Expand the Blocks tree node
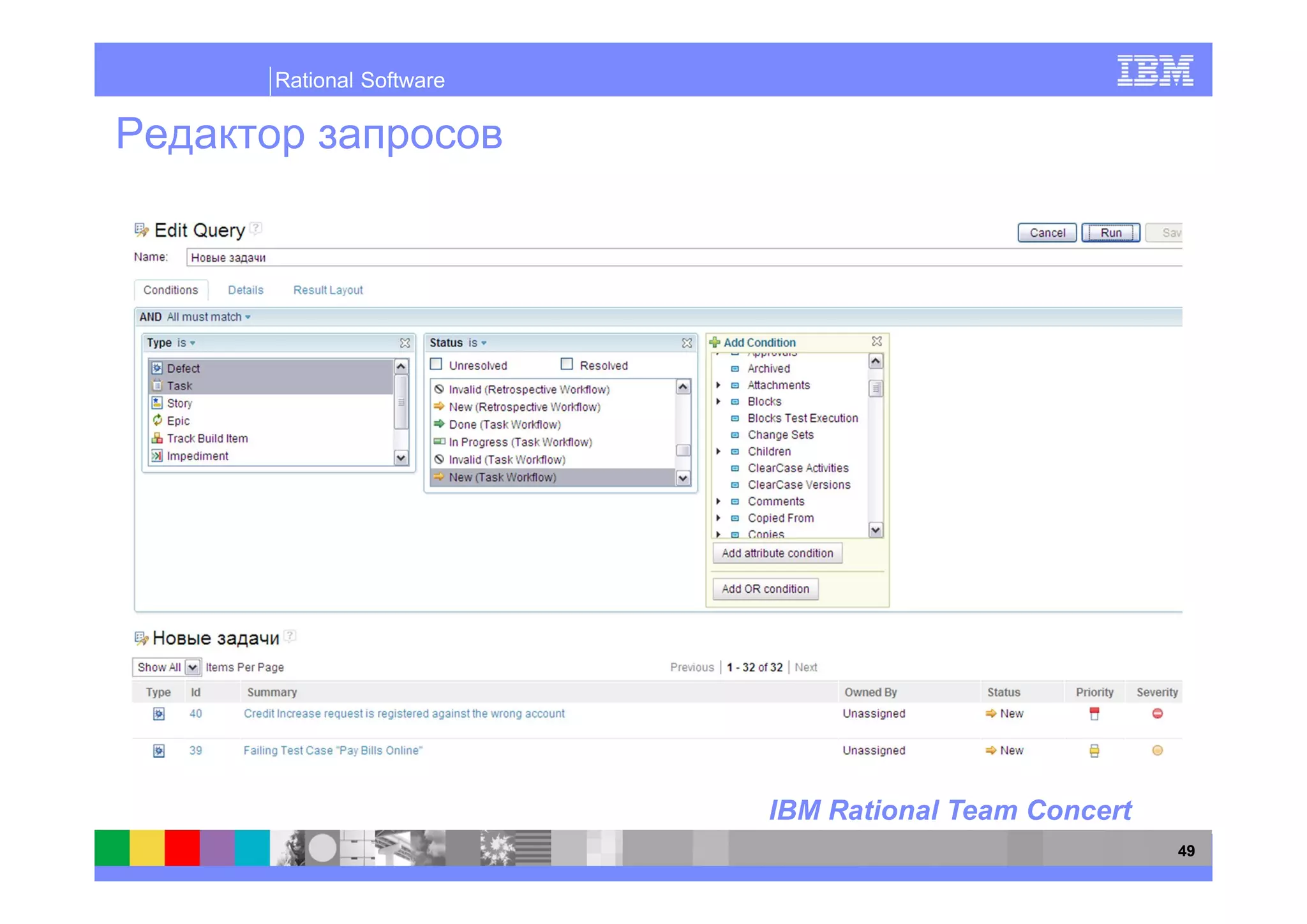Image resolution: width=1307 pixels, height=924 pixels. 718,401
